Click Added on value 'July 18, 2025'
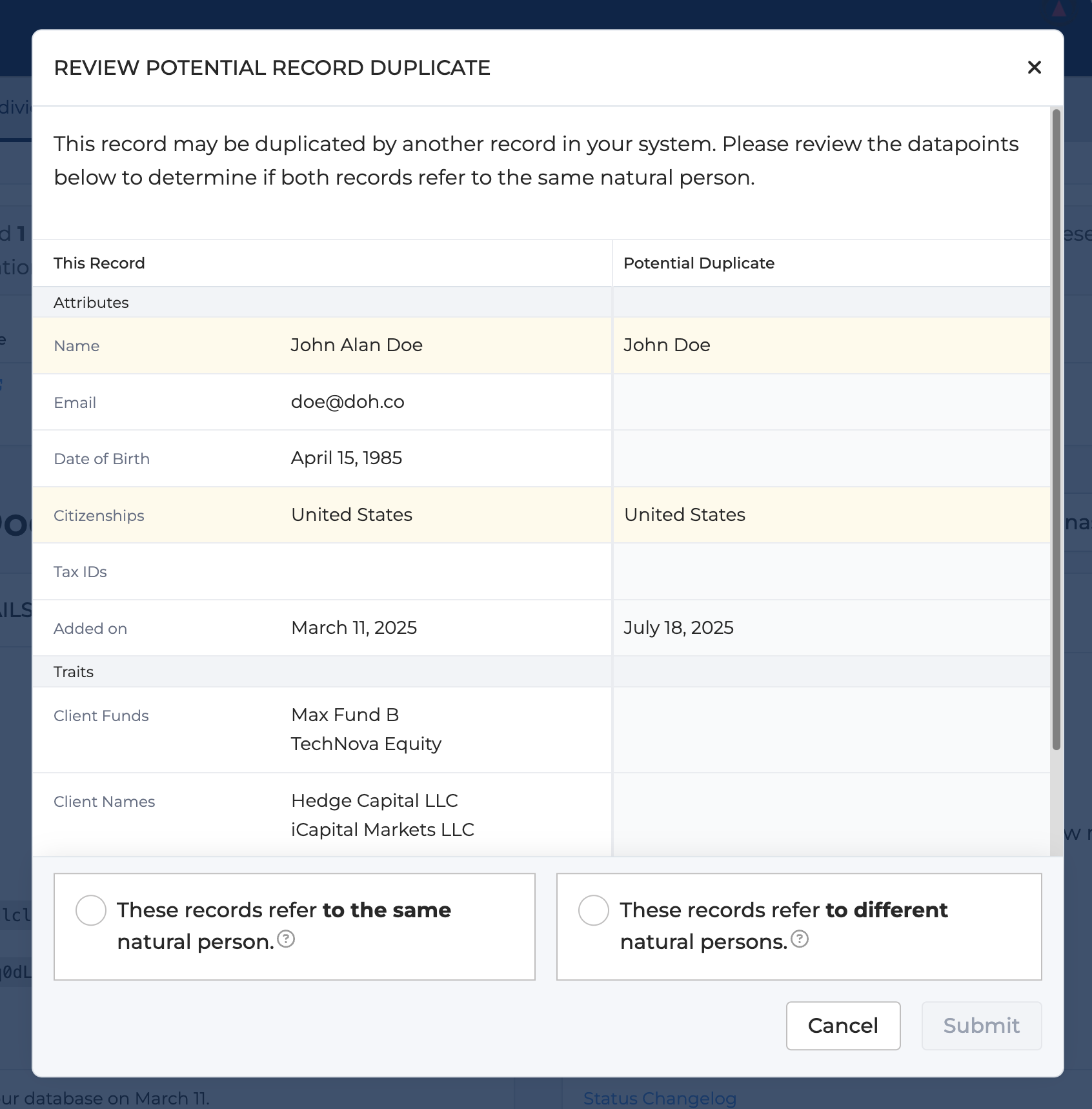The width and height of the screenshot is (1092, 1109). pos(678,627)
